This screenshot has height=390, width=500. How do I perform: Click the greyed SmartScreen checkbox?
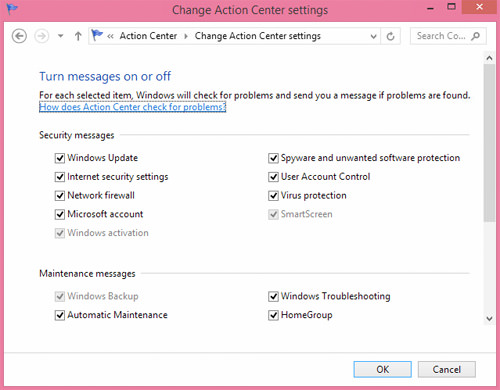273,214
